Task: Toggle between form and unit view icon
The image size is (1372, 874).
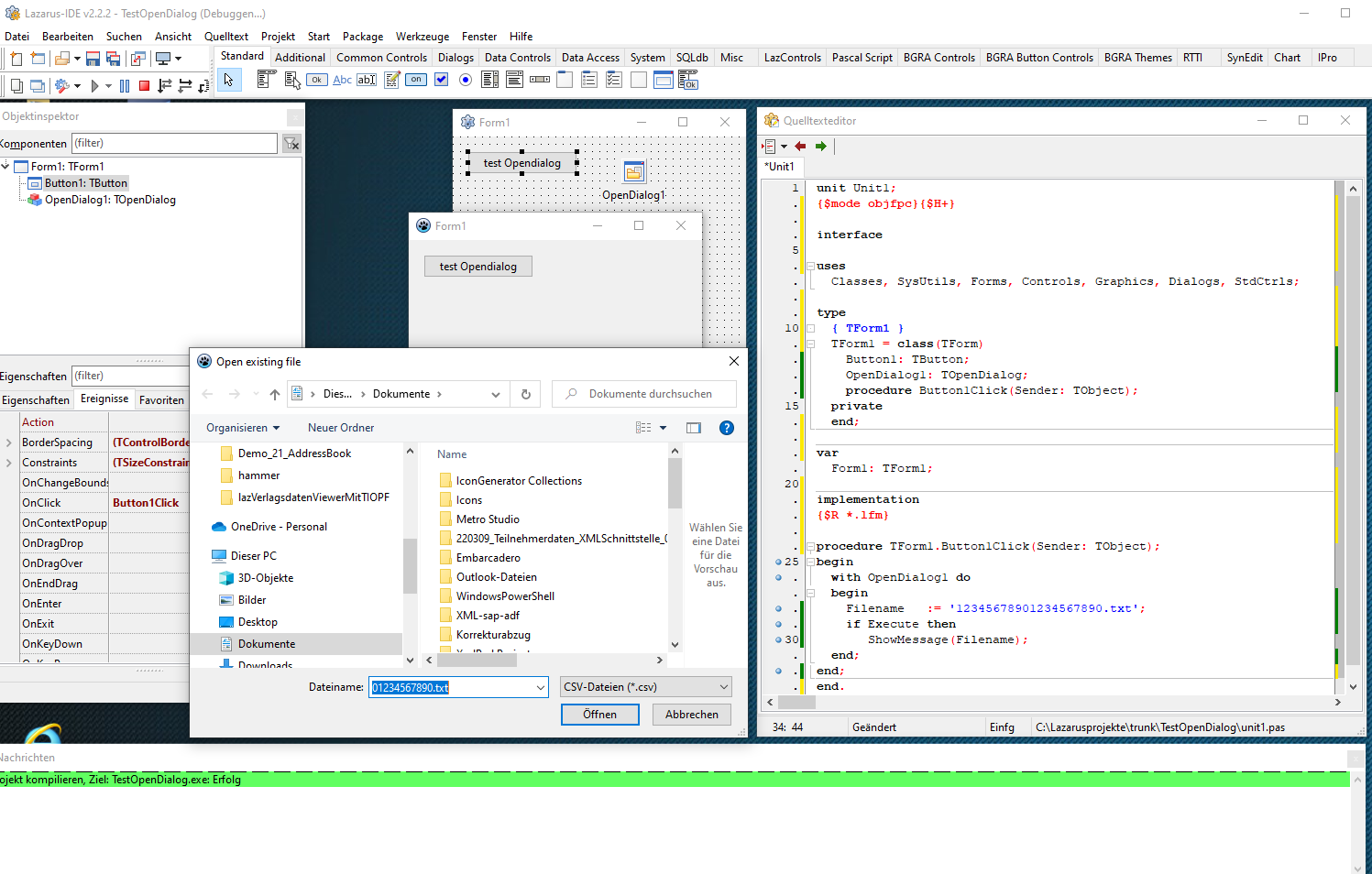Action: coord(138,59)
